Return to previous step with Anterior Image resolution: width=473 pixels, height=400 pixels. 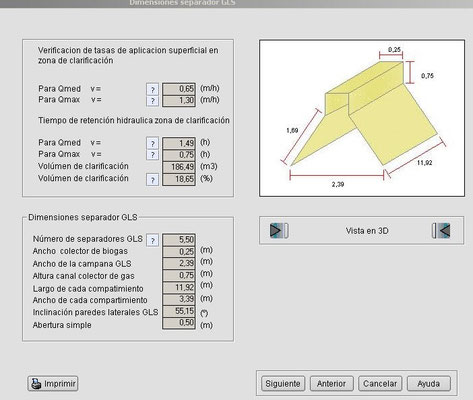coord(331,384)
